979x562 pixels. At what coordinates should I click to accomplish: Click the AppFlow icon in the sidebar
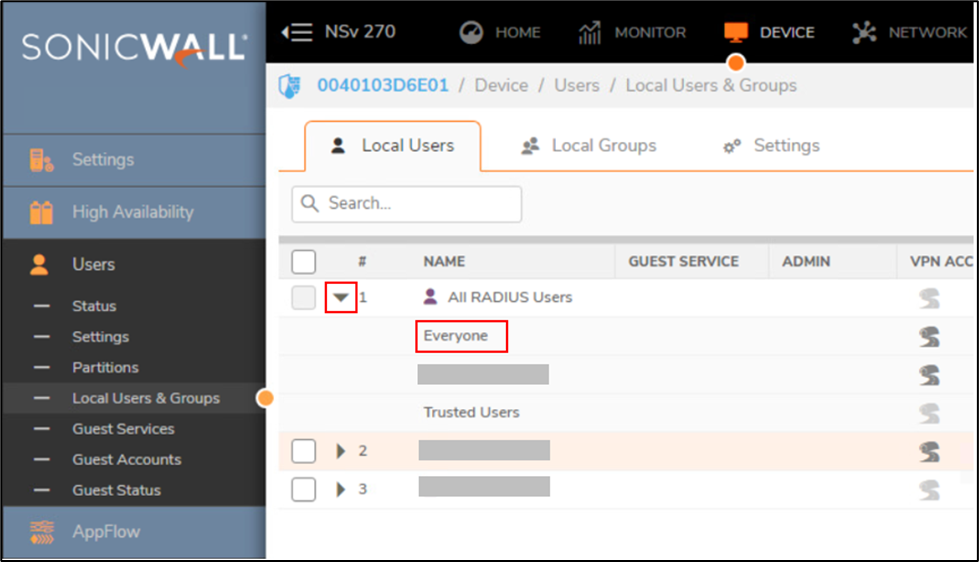tap(41, 532)
